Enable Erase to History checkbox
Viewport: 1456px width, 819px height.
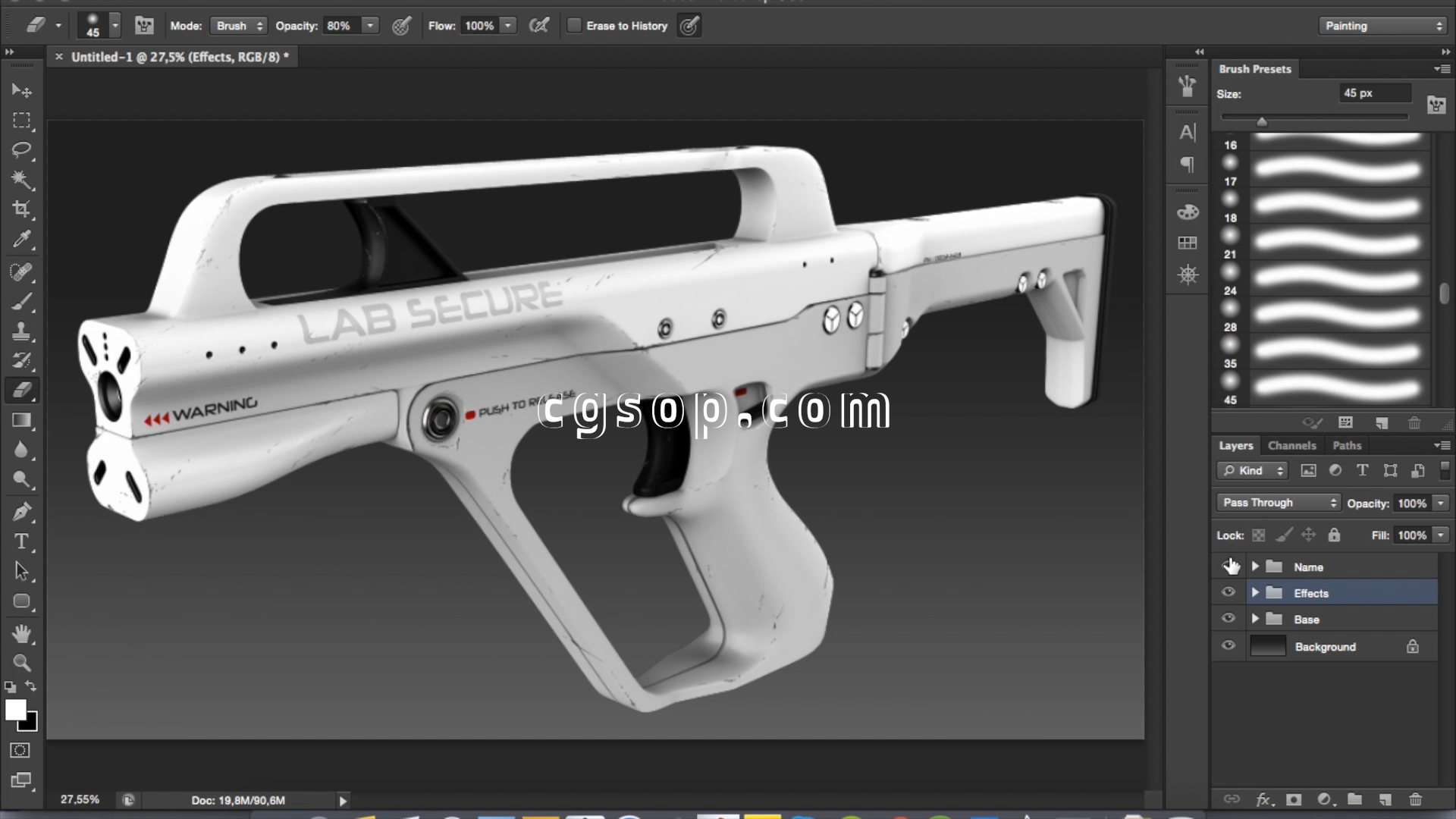[575, 26]
